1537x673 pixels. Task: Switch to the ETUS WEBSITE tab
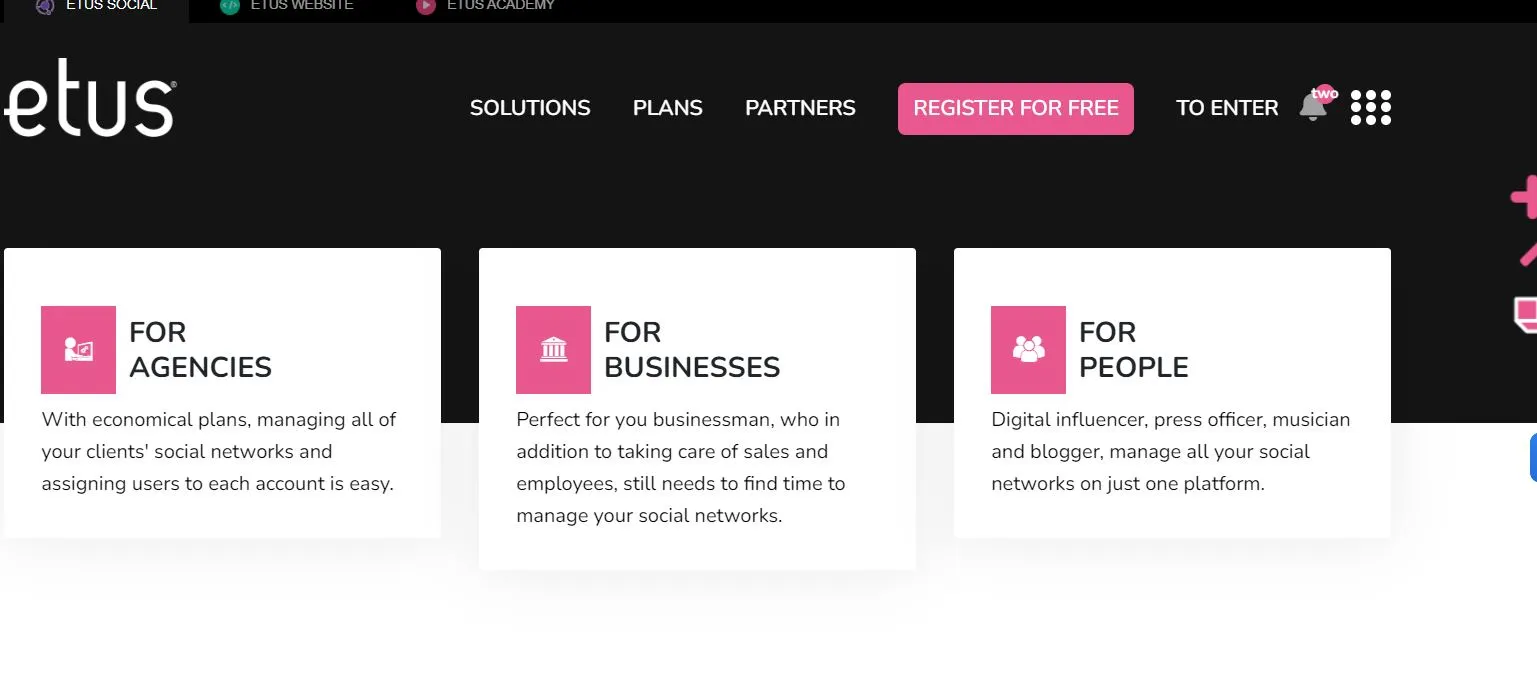[x=301, y=5]
